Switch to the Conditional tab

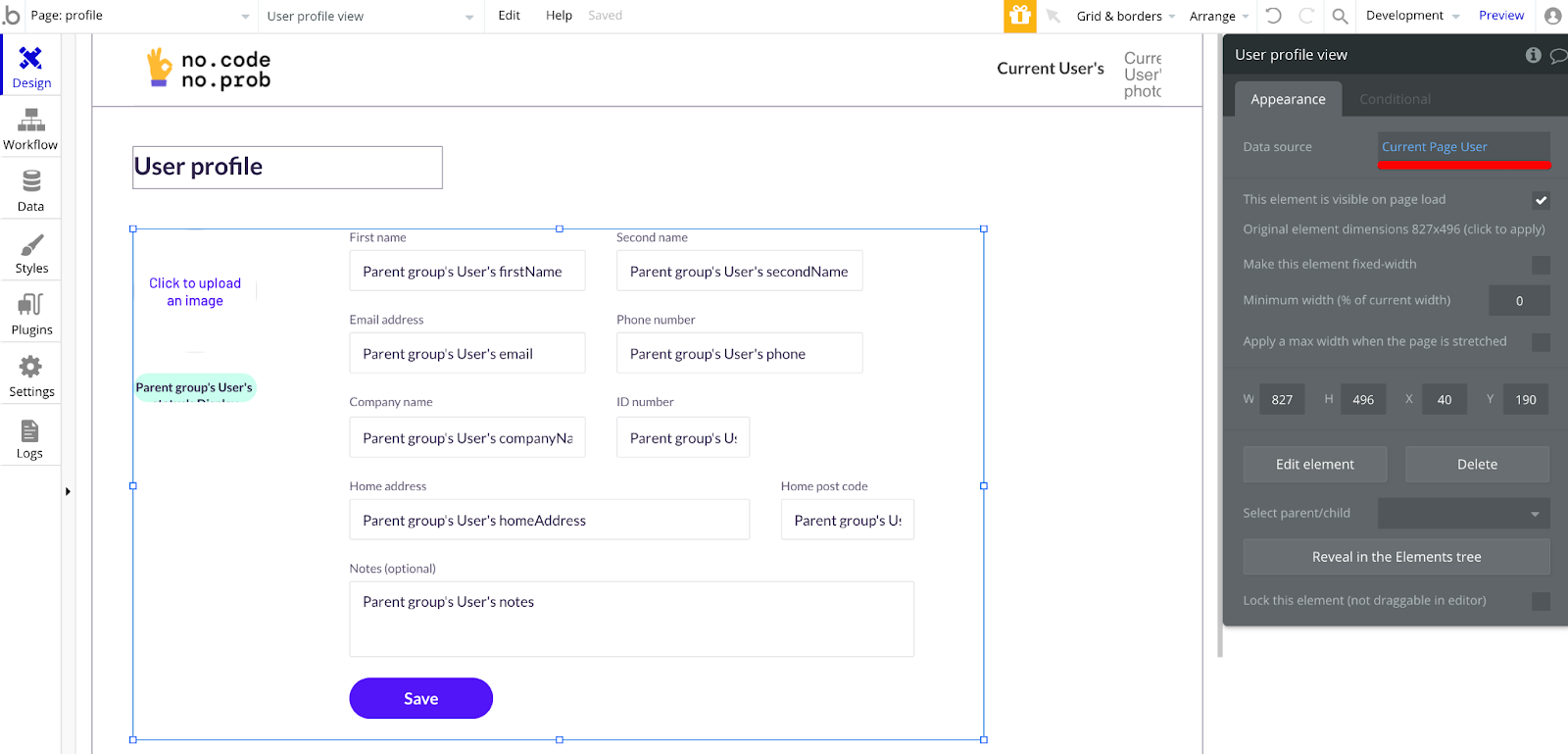[x=1395, y=99]
